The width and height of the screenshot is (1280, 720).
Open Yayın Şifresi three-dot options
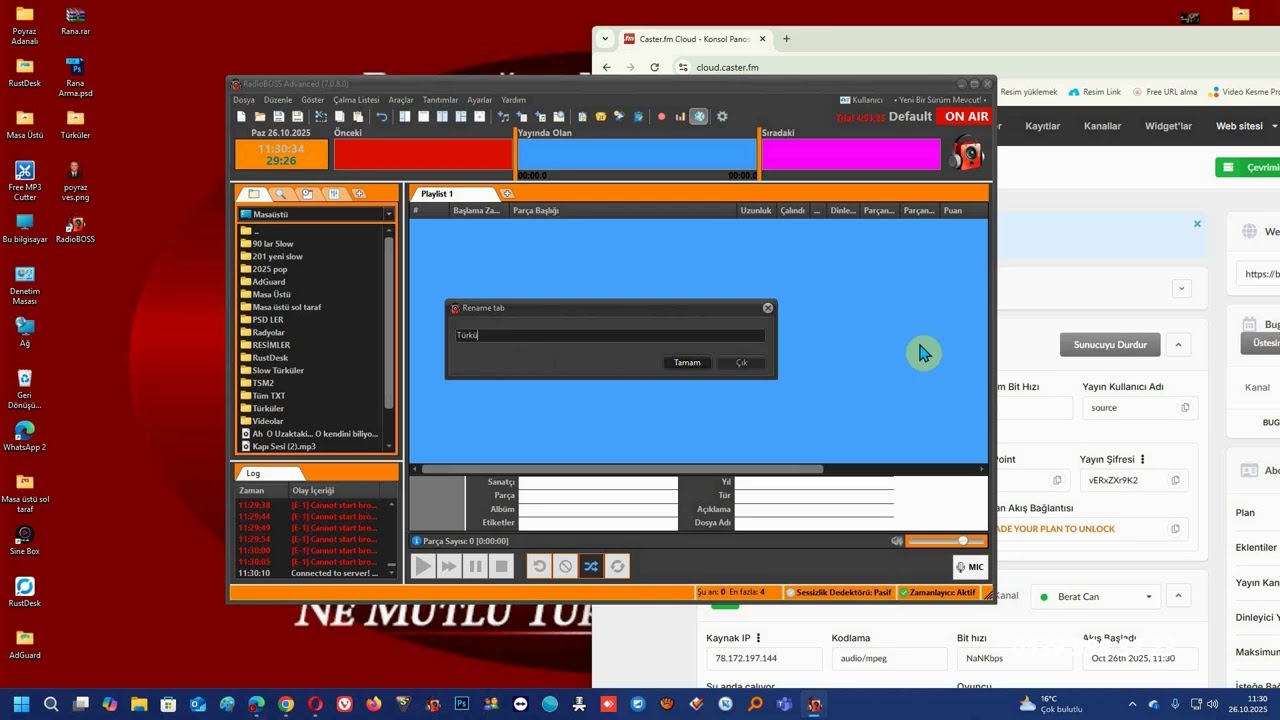[1142, 460]
